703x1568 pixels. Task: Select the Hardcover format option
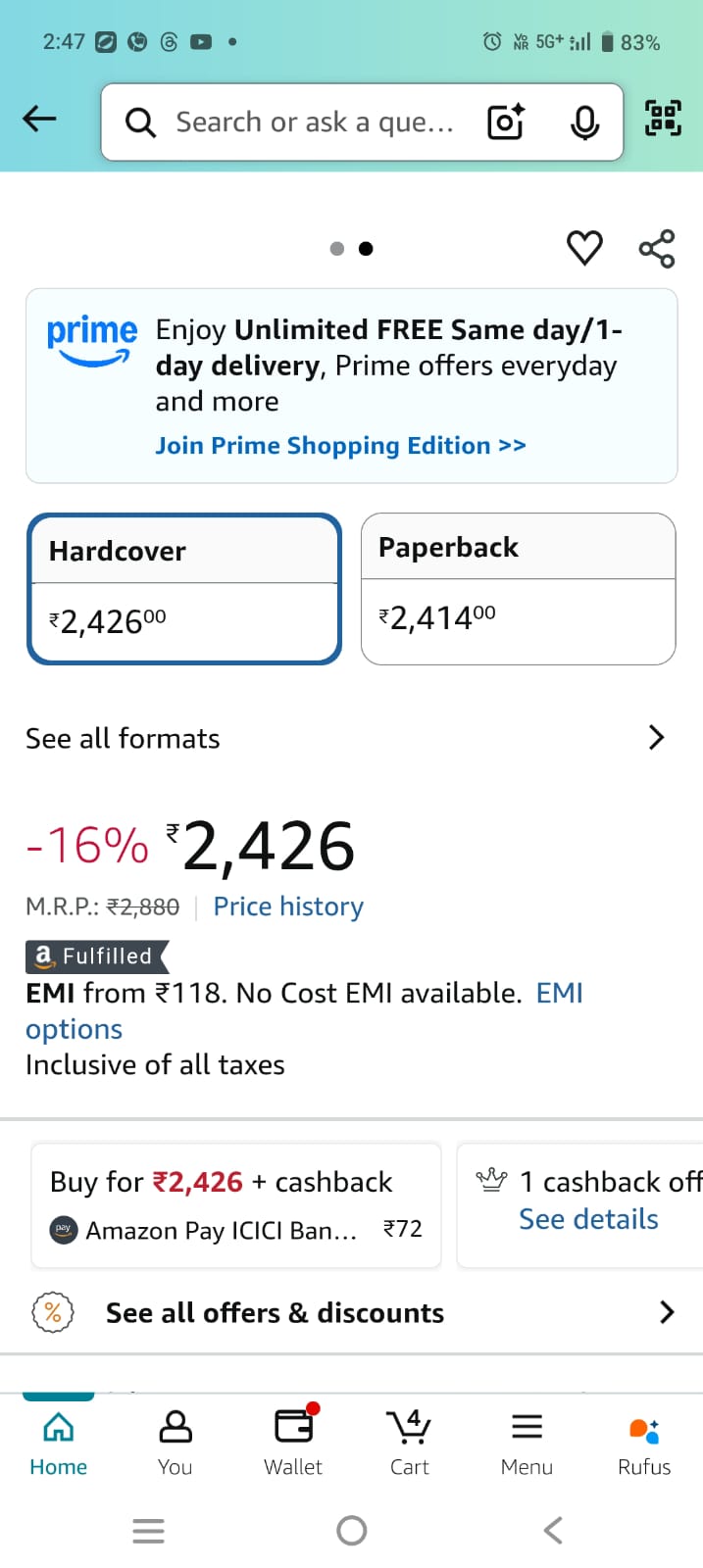click(x=184, y=589)
